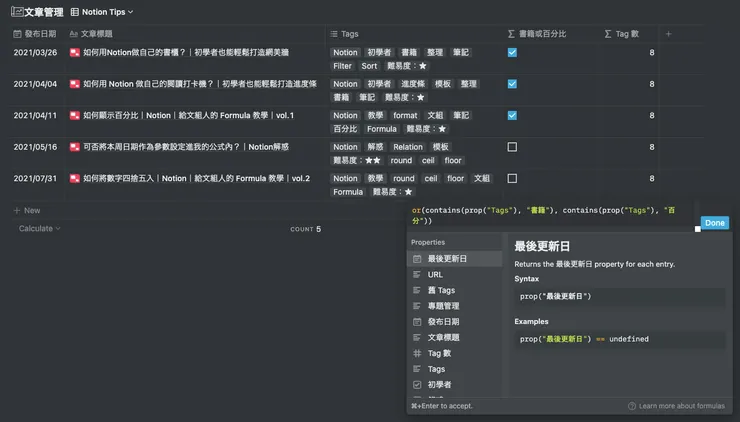Screen dimensions: 740x422
Task: Click date cell 2021/05/16
Action: coord(35,147)
